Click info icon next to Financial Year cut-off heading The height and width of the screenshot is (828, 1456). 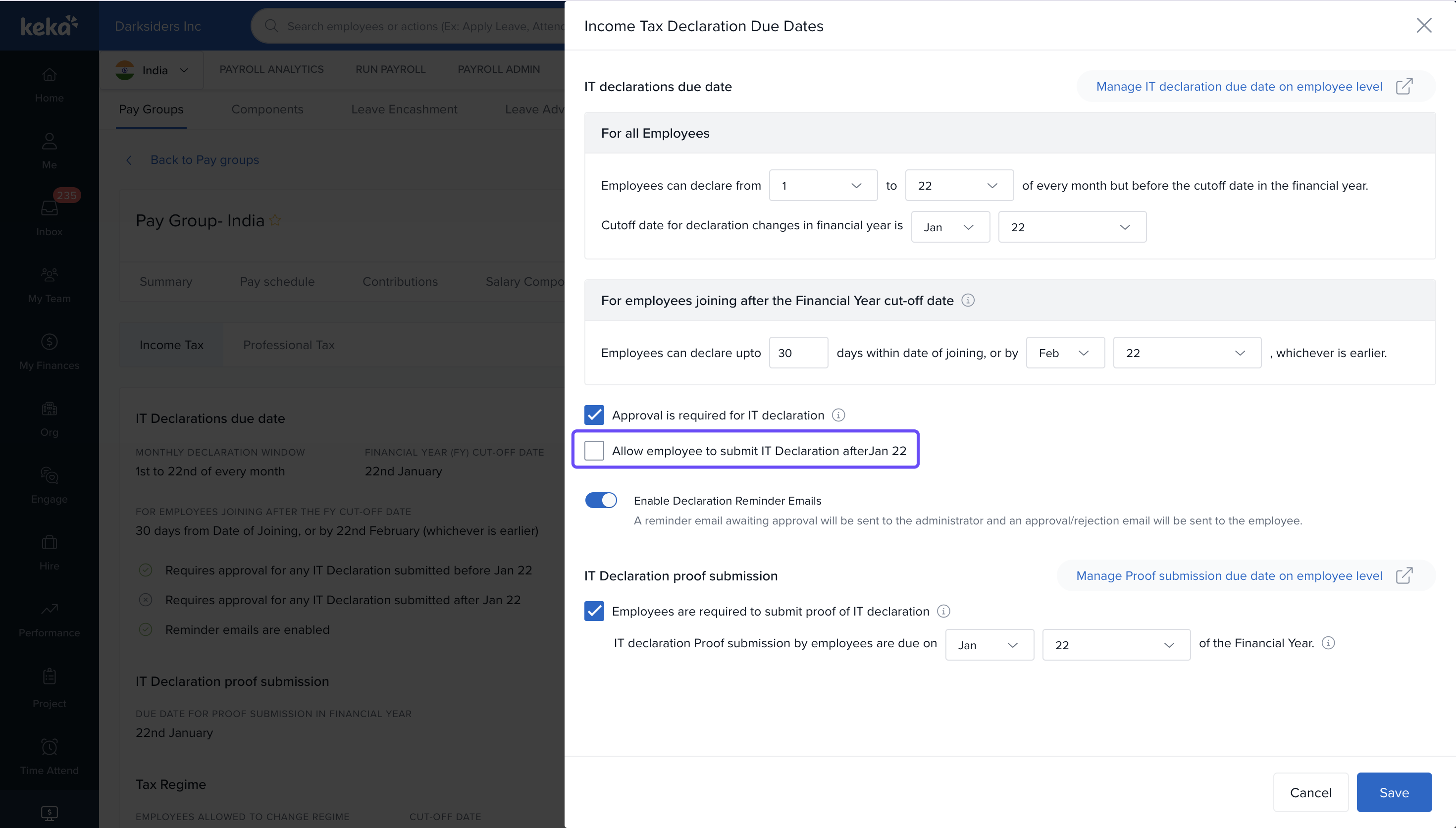[968, 300]
